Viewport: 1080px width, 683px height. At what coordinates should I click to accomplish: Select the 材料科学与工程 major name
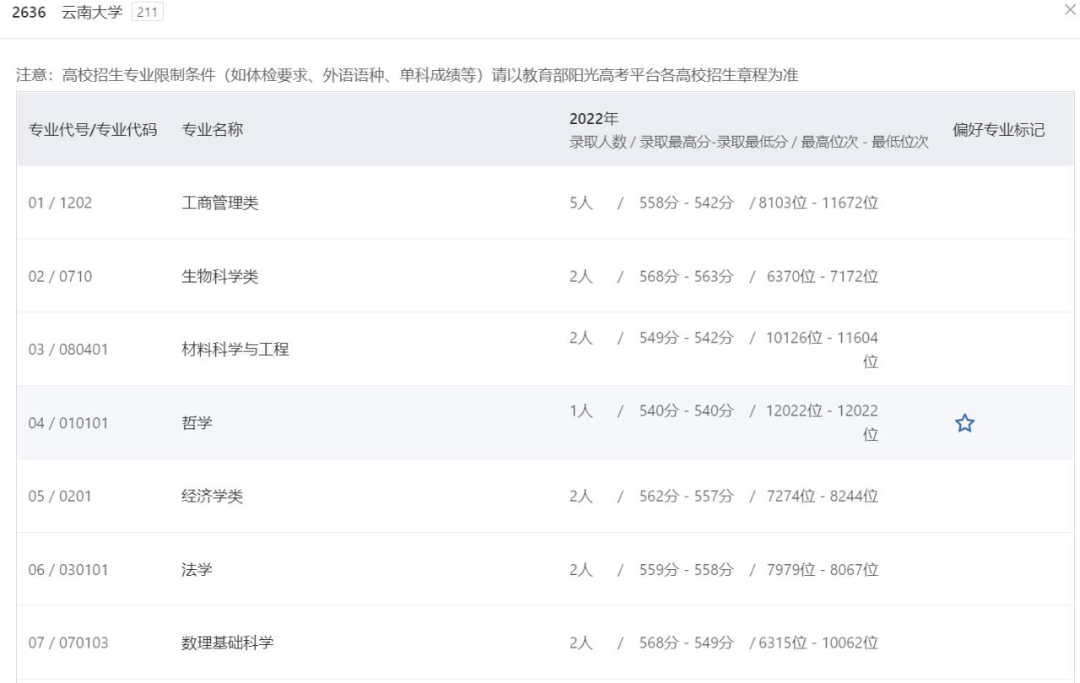tap(235, 349)
